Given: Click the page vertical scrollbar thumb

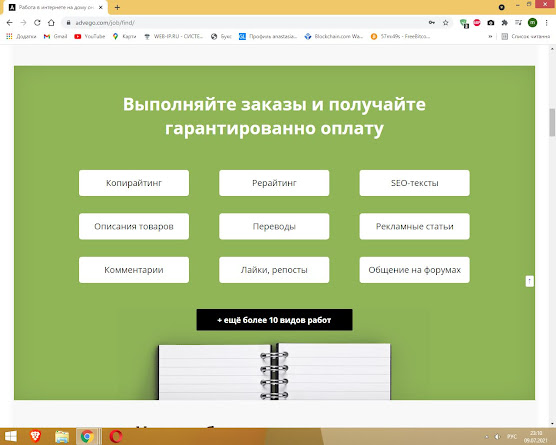Looking at the screenshot, I should coord(552,122).
